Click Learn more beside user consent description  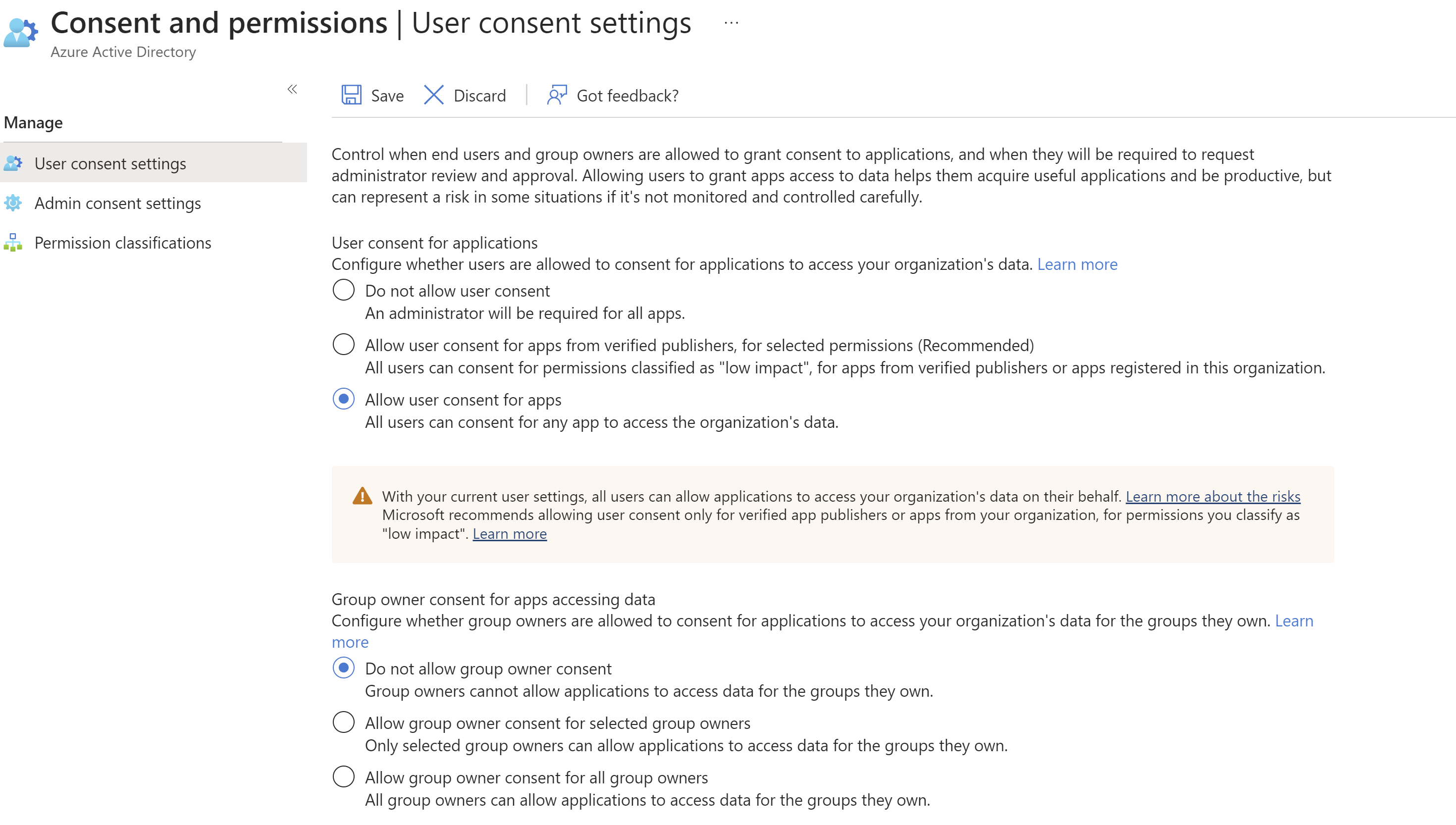coord(1078,264)
